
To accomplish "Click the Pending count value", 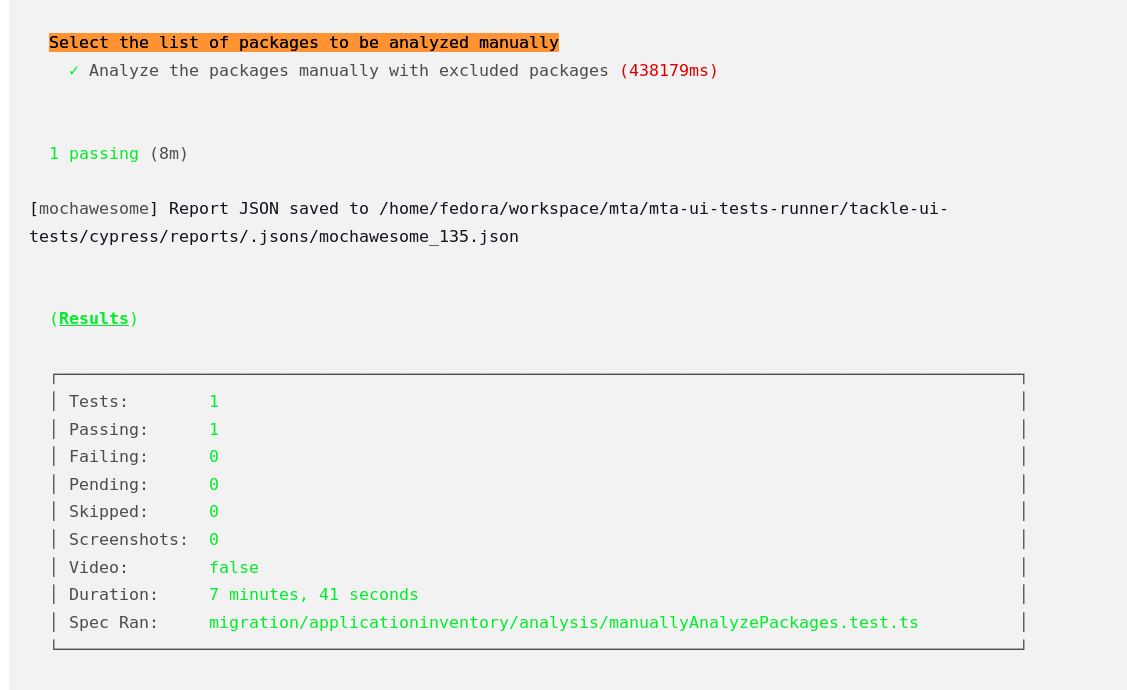I will (x=214, y=485).
